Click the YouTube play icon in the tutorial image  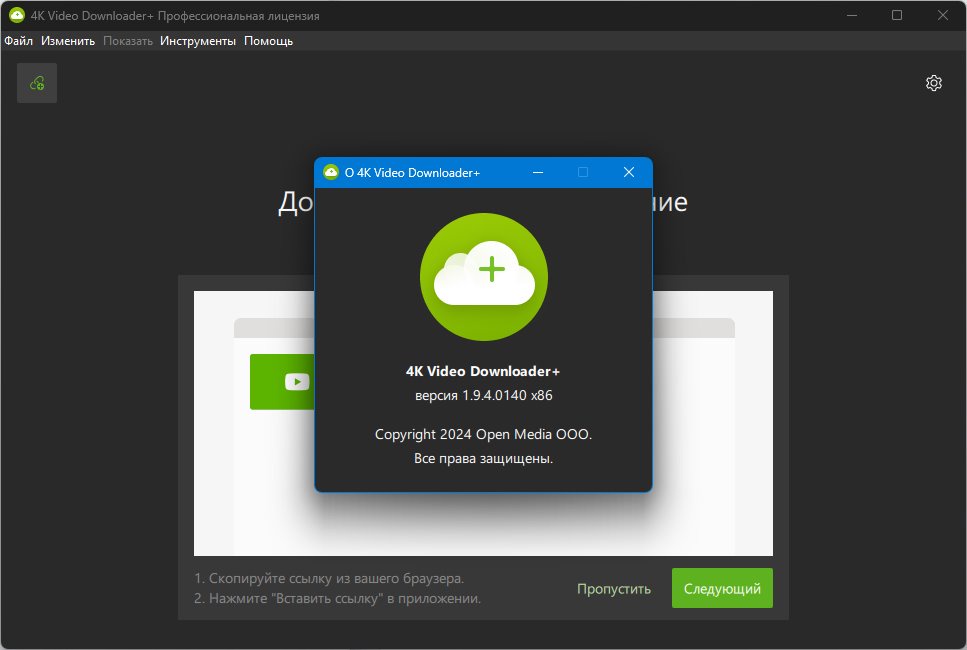pos(297,382)
